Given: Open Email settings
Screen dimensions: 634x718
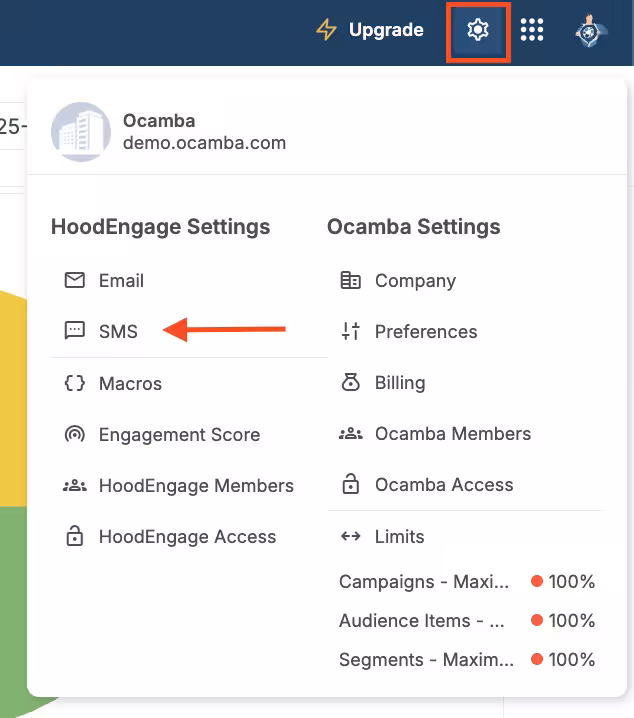Looking at the screenshot, I should (x=121, y=281).
